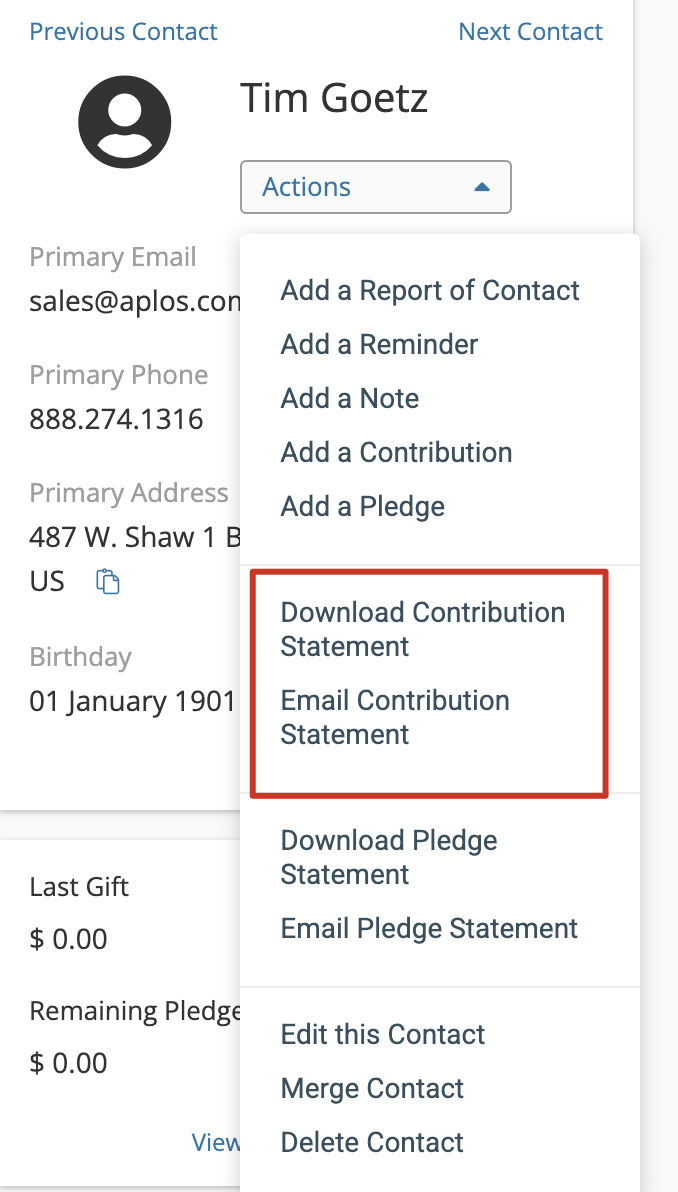Select Add a Note option
This screenshot has width=678, height=1192.
tap(350, 398)
